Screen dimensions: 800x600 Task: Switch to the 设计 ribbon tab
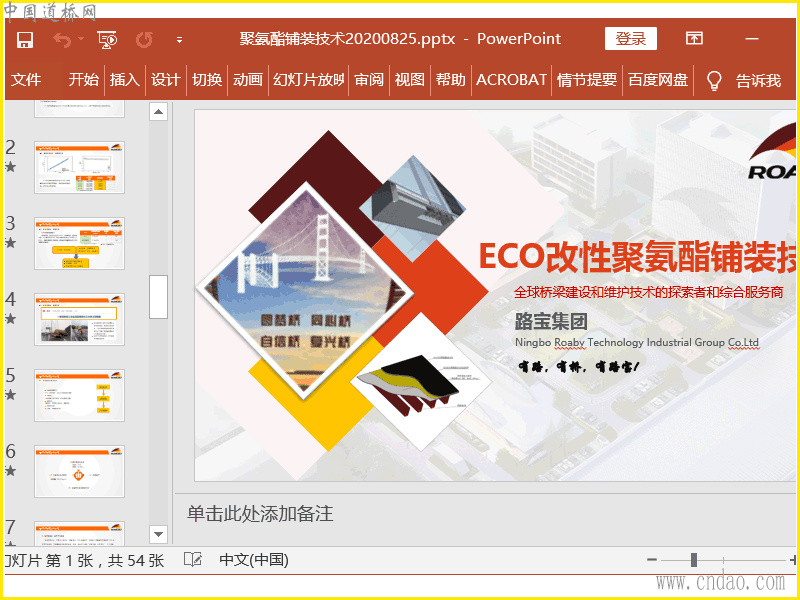165,80
